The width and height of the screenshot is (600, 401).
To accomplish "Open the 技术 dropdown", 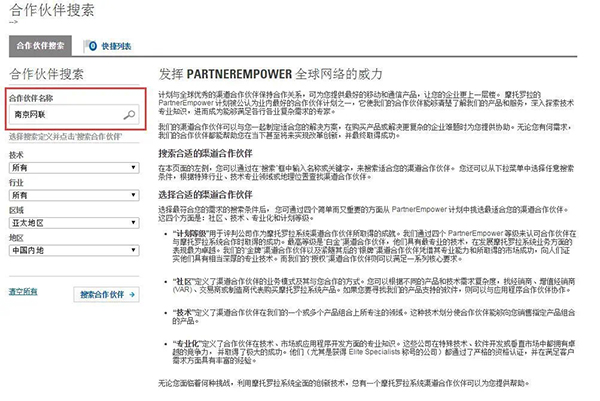I will (73, 168).
